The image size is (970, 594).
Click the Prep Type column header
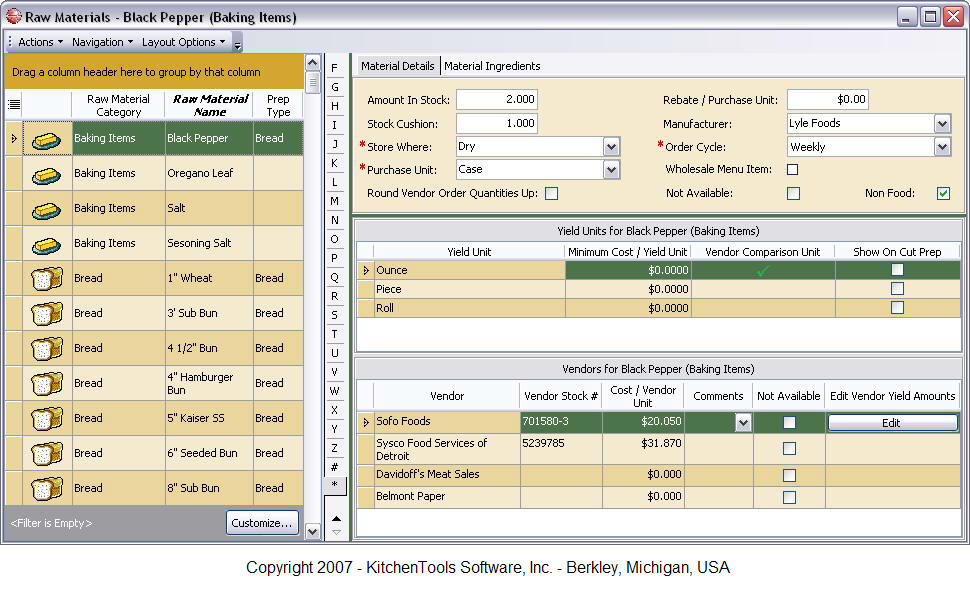[278, 105]
